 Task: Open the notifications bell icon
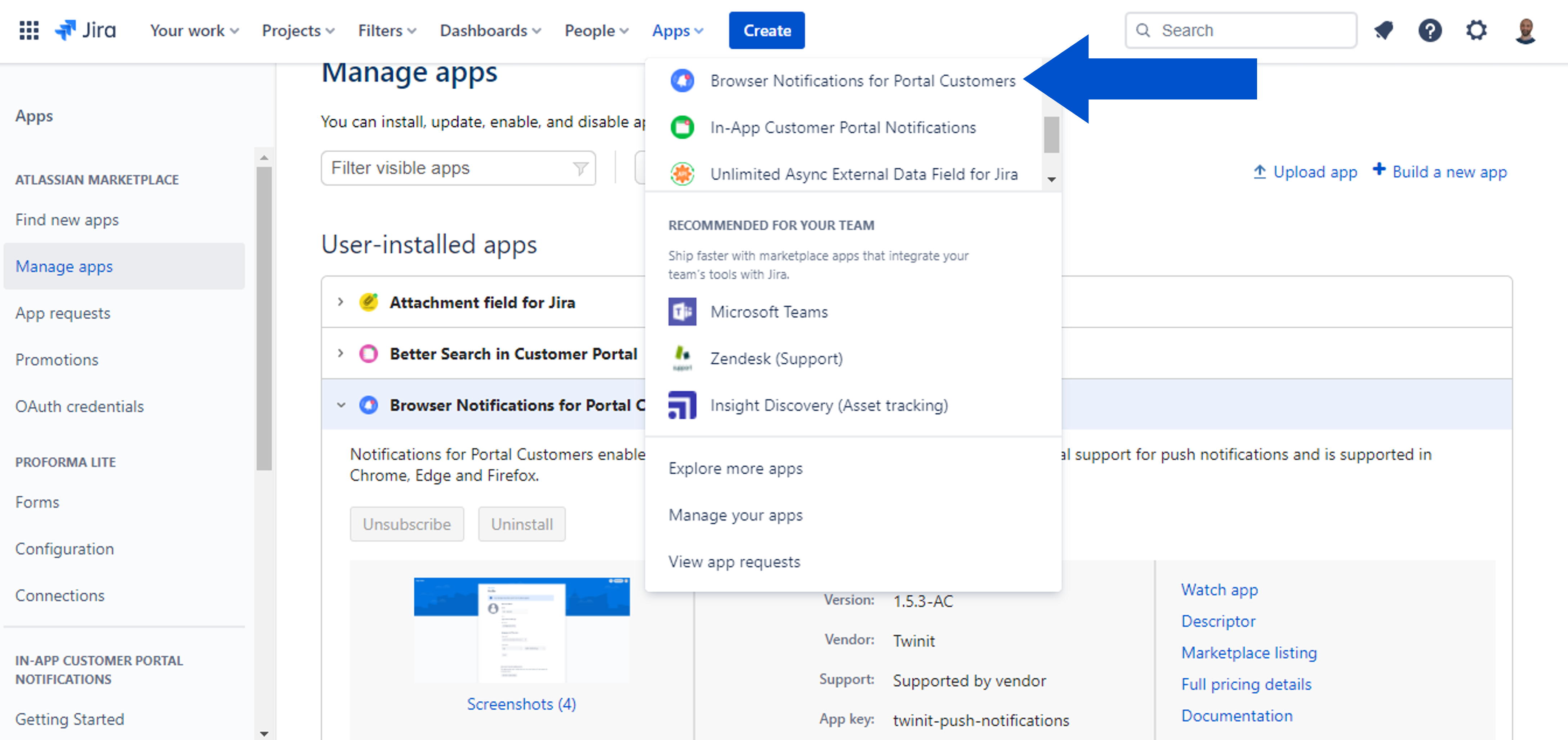(1383, 30)
